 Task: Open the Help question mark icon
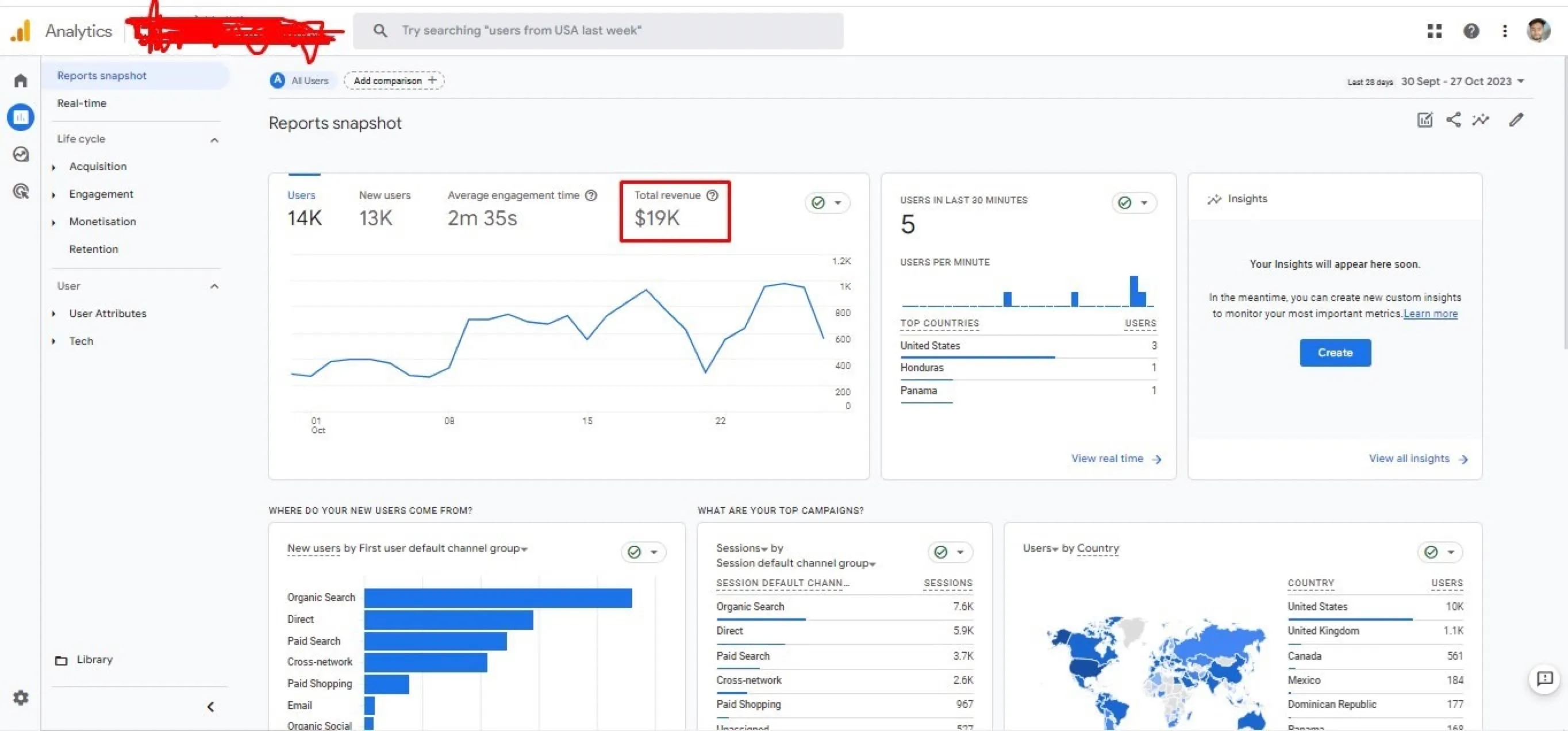[x=1471, y=31]
